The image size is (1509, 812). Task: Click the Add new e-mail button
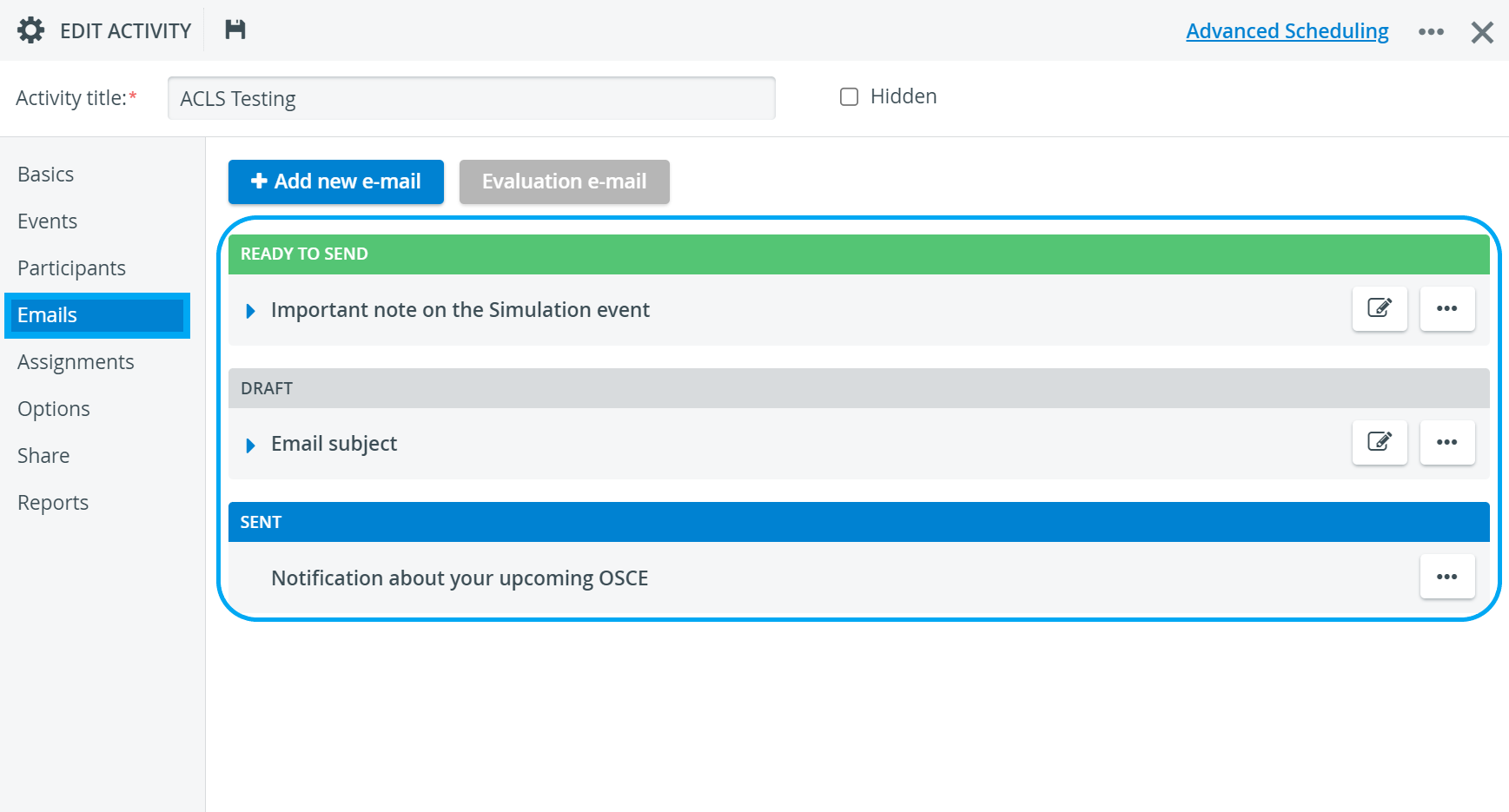pos(336,182)
